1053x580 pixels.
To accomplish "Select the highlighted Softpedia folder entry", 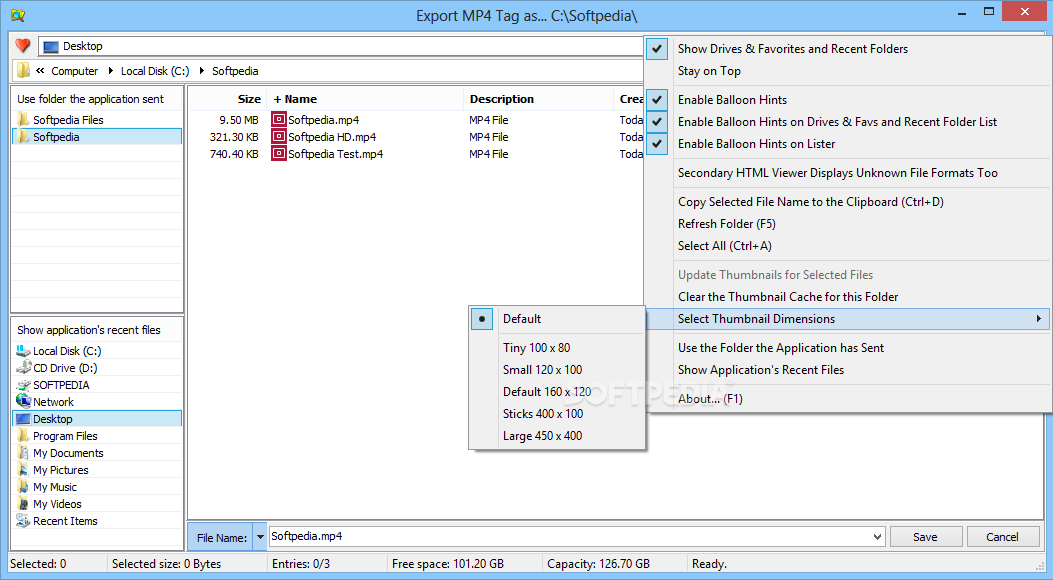I will [97, 136].
